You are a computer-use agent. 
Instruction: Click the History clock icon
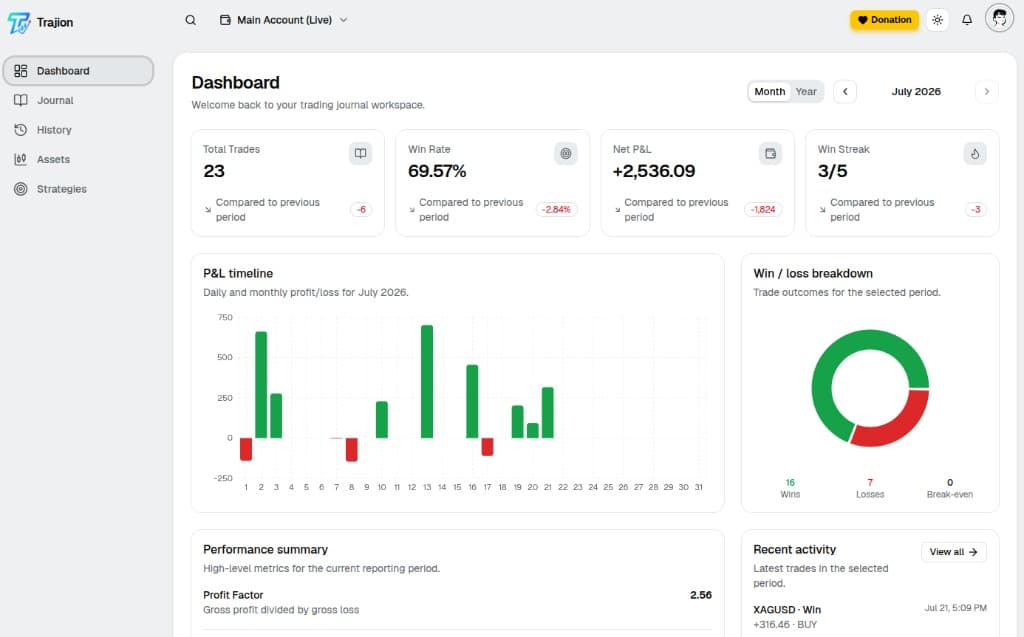pyautogui.click(x=21, y=130)
